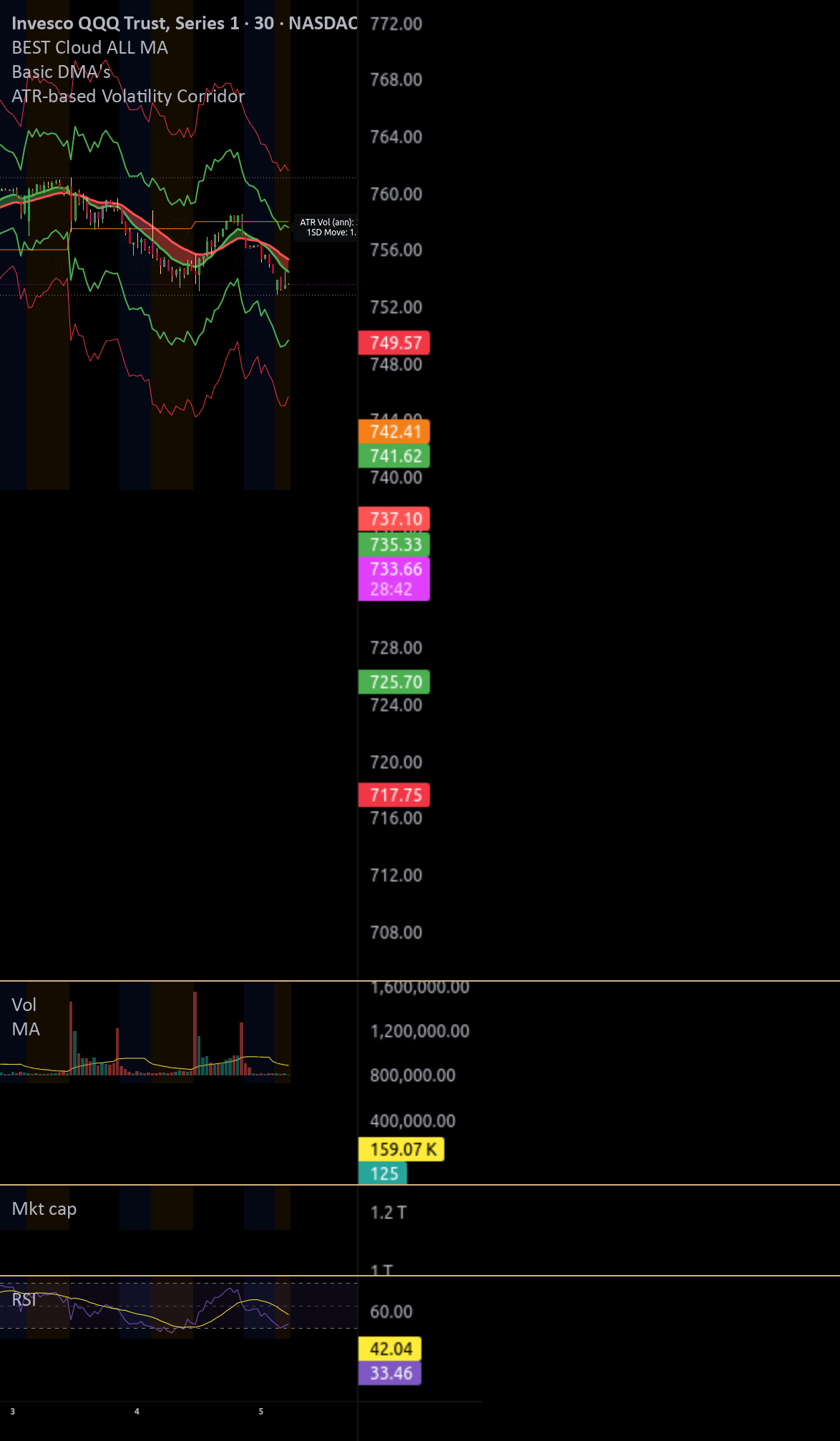This screenshot has height=1441, width=840.
Task: Click the 60.00 RSI axis label
Action: (391, 1311)
